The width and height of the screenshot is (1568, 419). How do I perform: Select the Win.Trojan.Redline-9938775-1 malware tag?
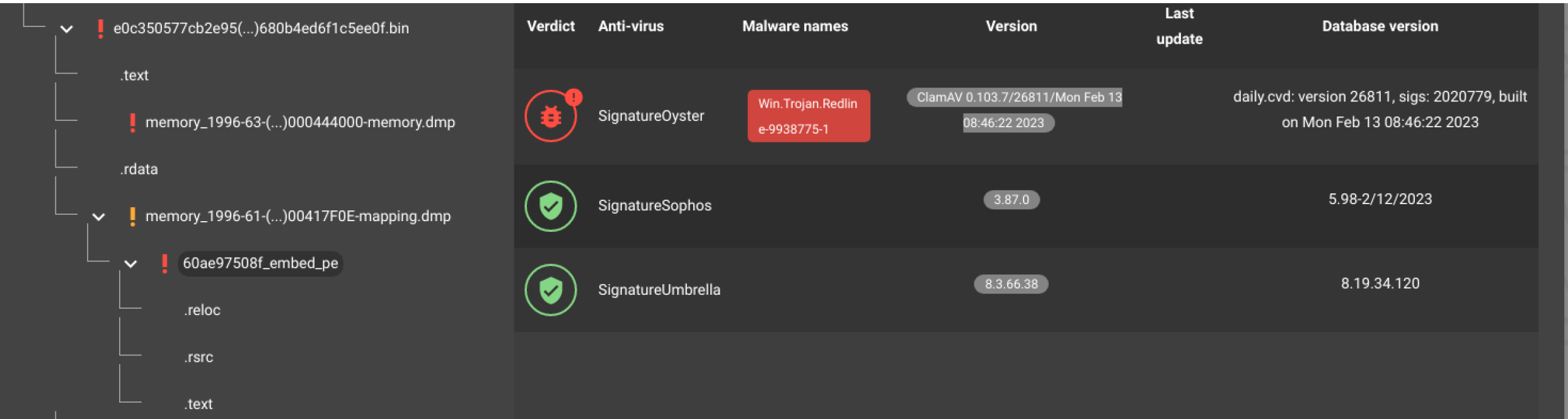[809, 116]
